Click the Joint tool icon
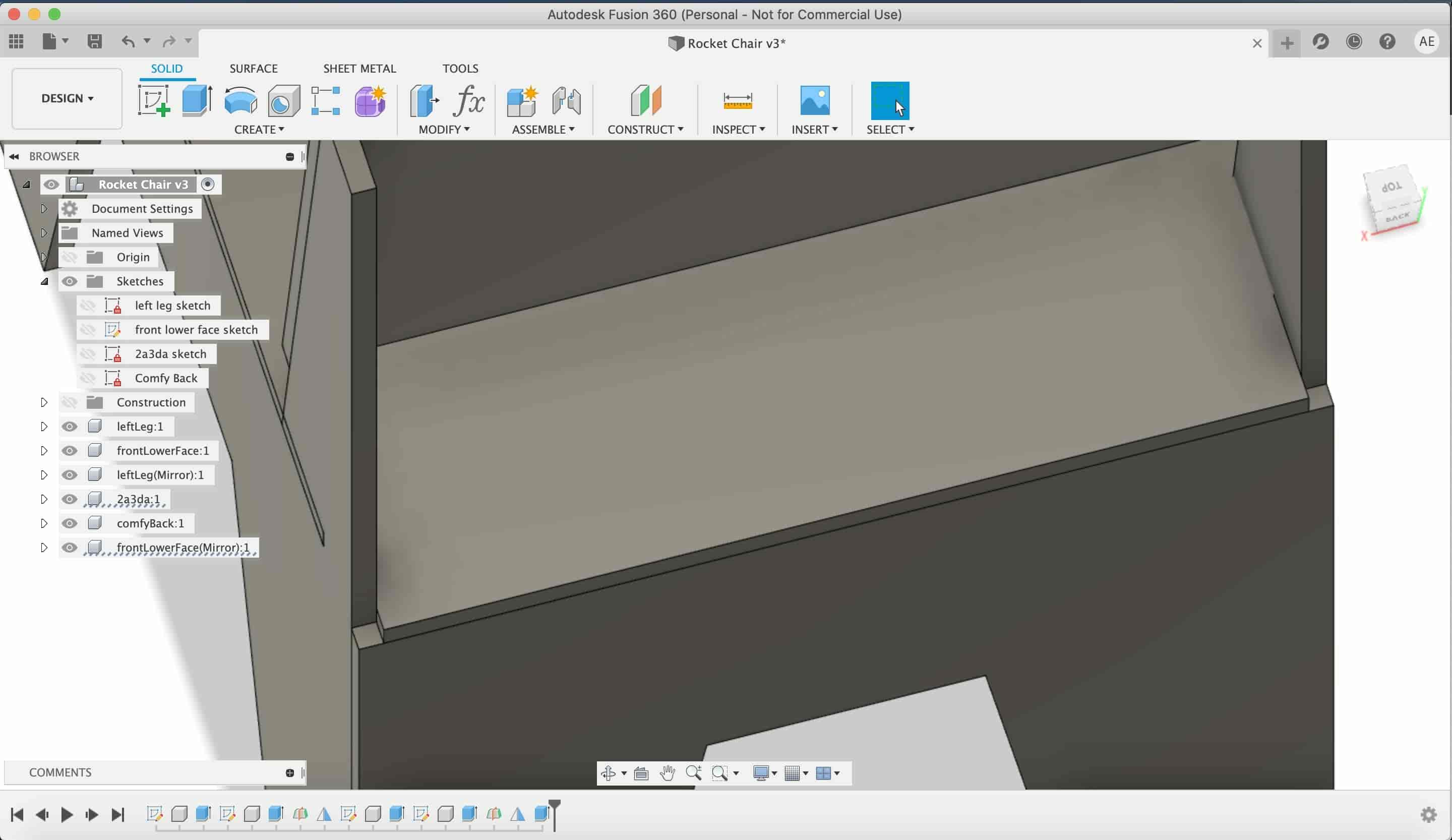 (x=566, y=101)
